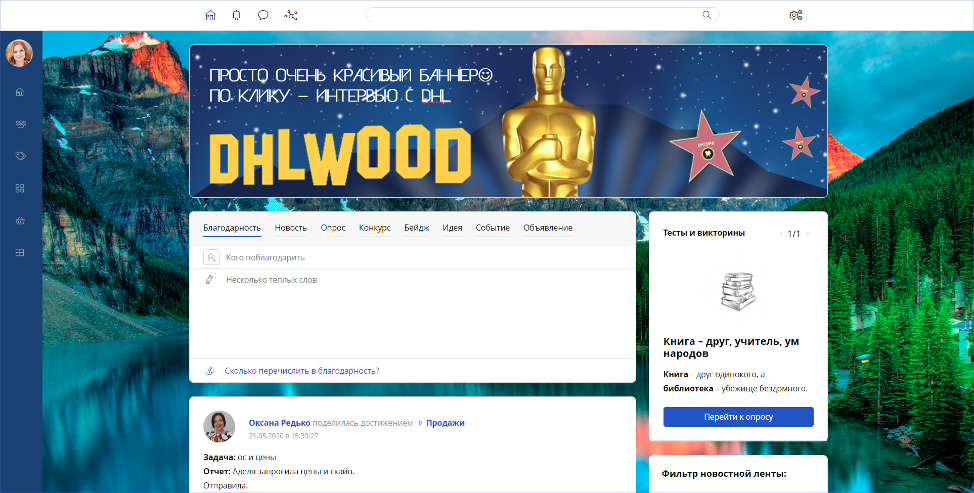Click the magnifier icon in search bar
This screenshot has width=974, height=493.
pos(707,15)
